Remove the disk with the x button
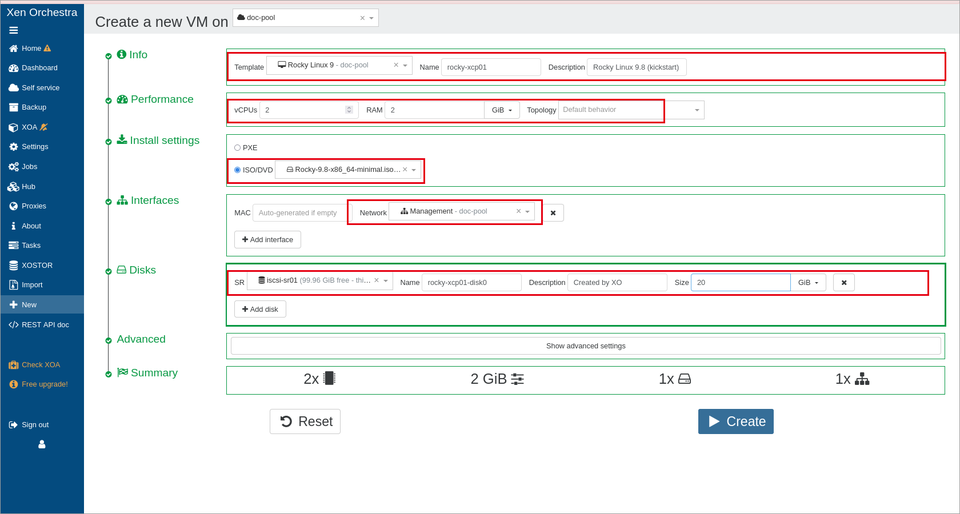 pos(844,283)
